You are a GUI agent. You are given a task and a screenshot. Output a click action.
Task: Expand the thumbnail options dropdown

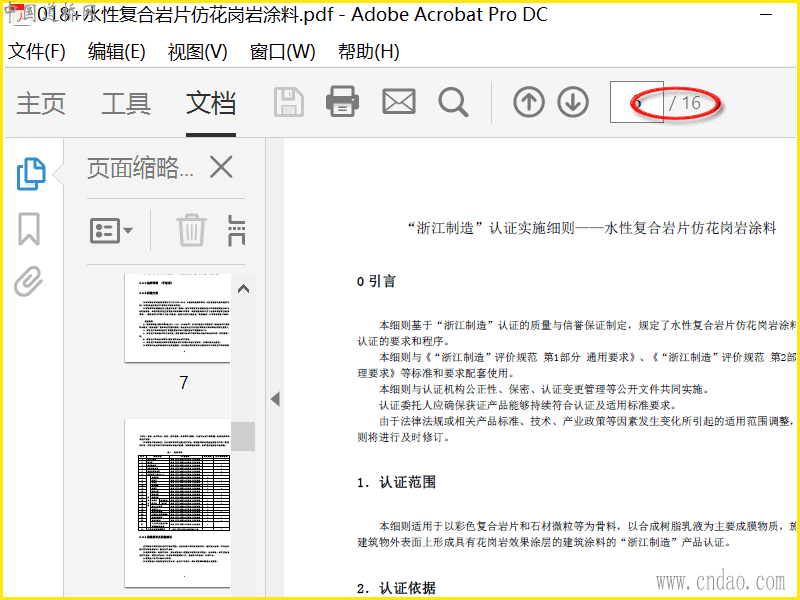pos(111,231)
